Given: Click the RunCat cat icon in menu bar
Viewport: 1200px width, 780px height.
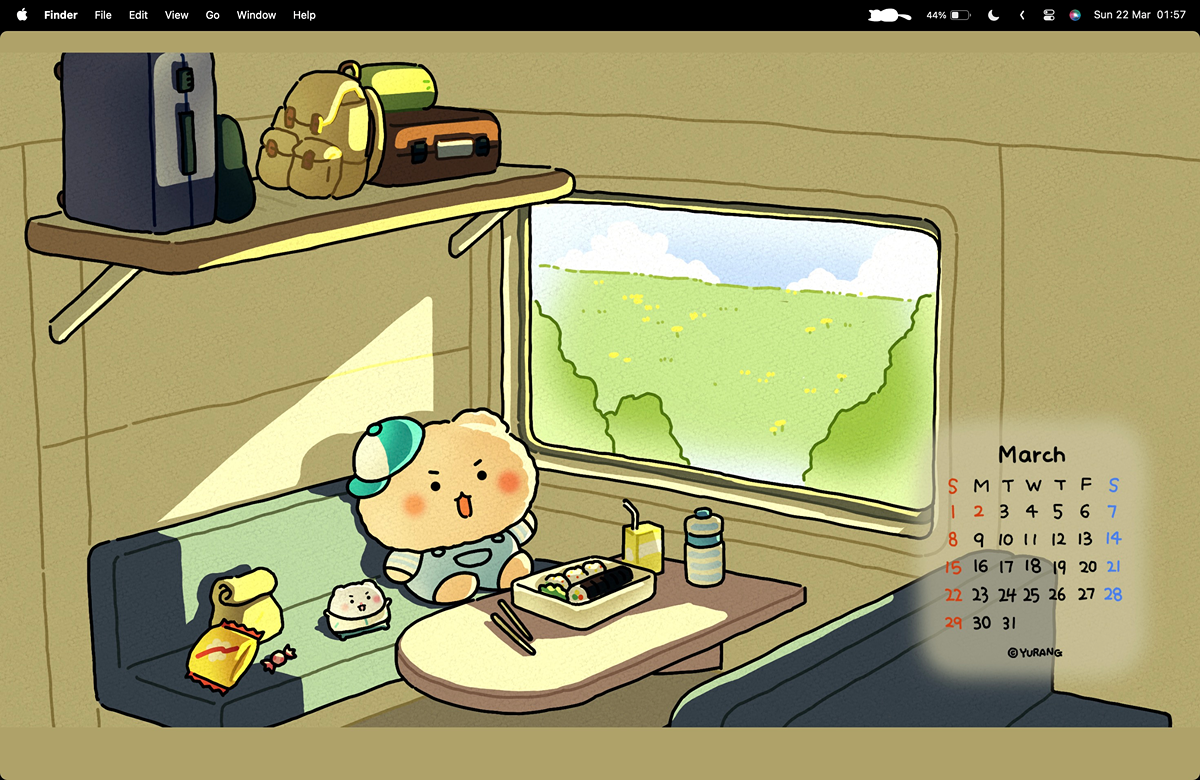Looking at the screenshot, I should (x=889, y=15).
